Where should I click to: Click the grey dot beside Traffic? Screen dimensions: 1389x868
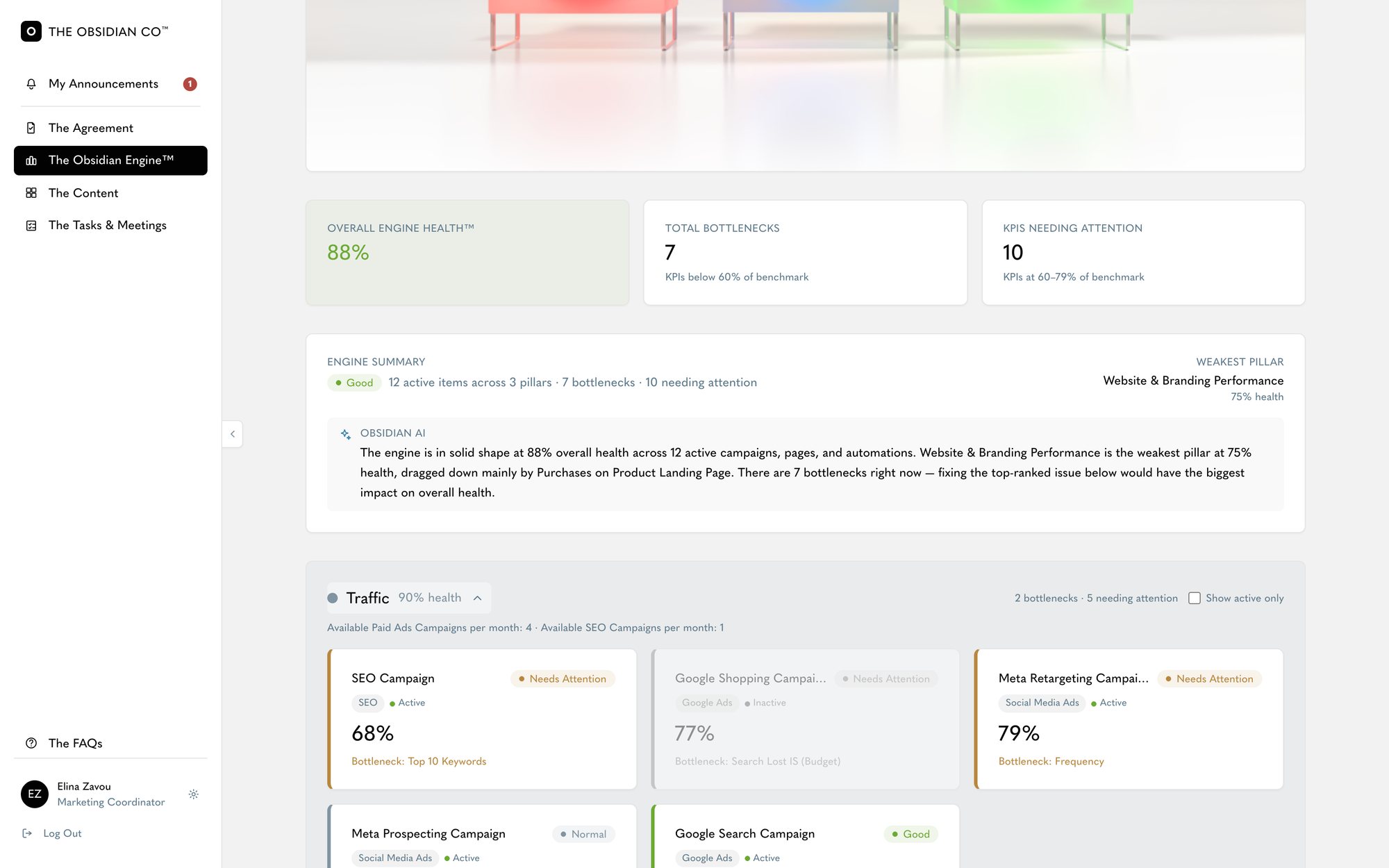click(333, 598)
